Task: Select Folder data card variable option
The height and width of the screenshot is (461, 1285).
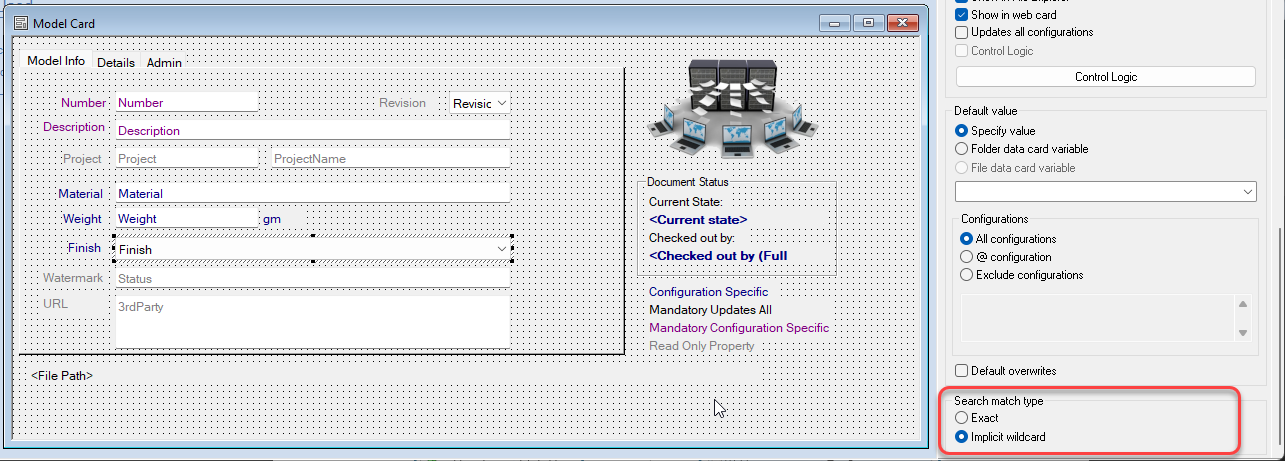Action: (x=962, y=149)
